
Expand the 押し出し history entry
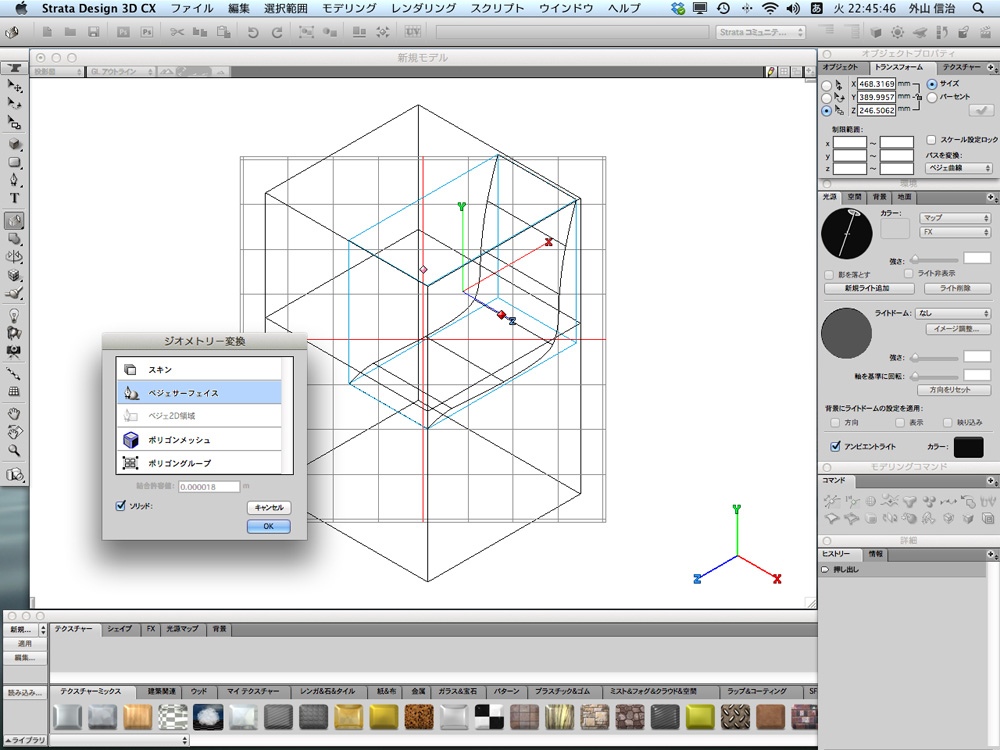point(825,570)
